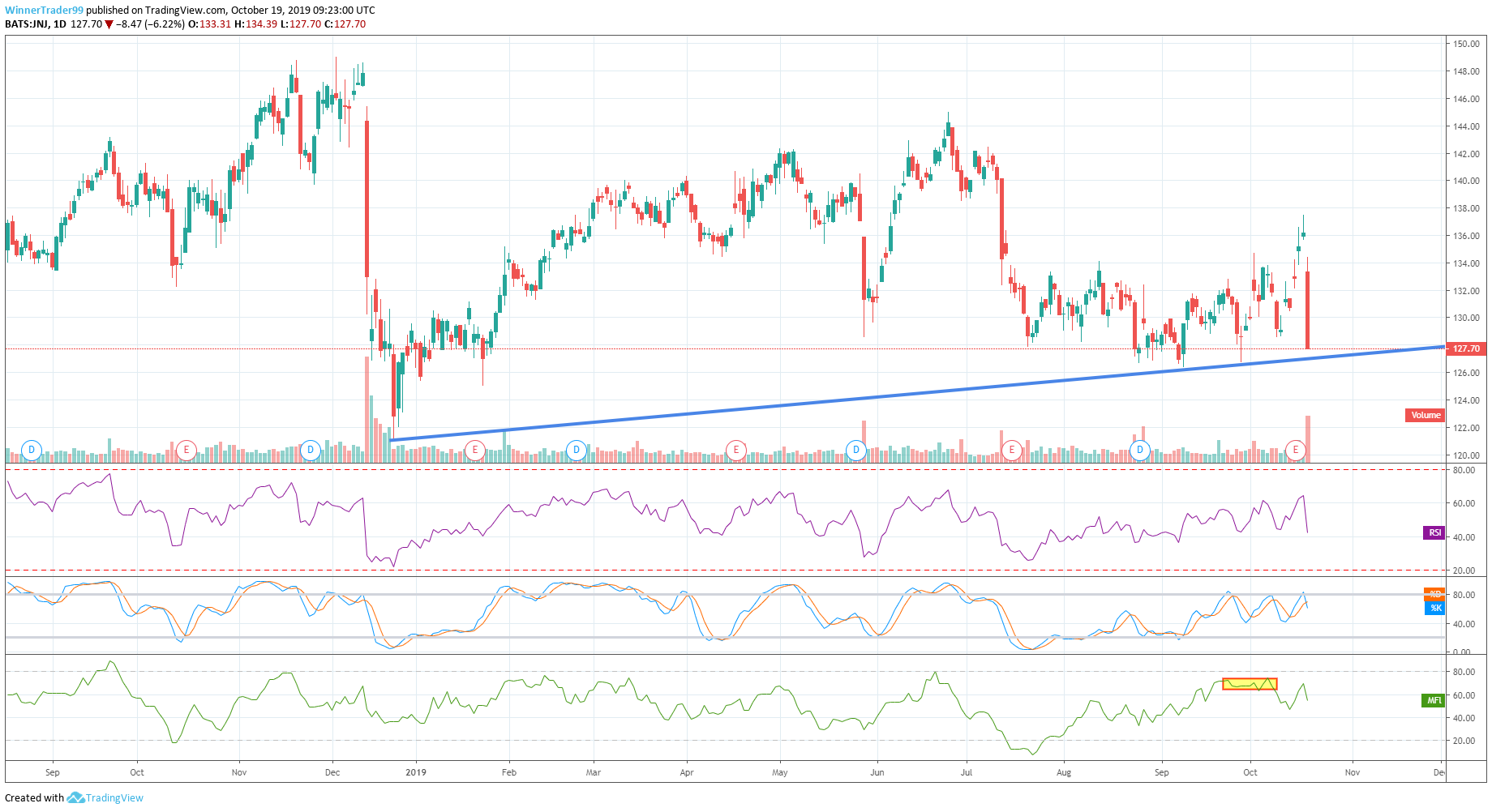1492x812 pixels.
Task: Click the Jul time axis label
Action: (967, 772)
